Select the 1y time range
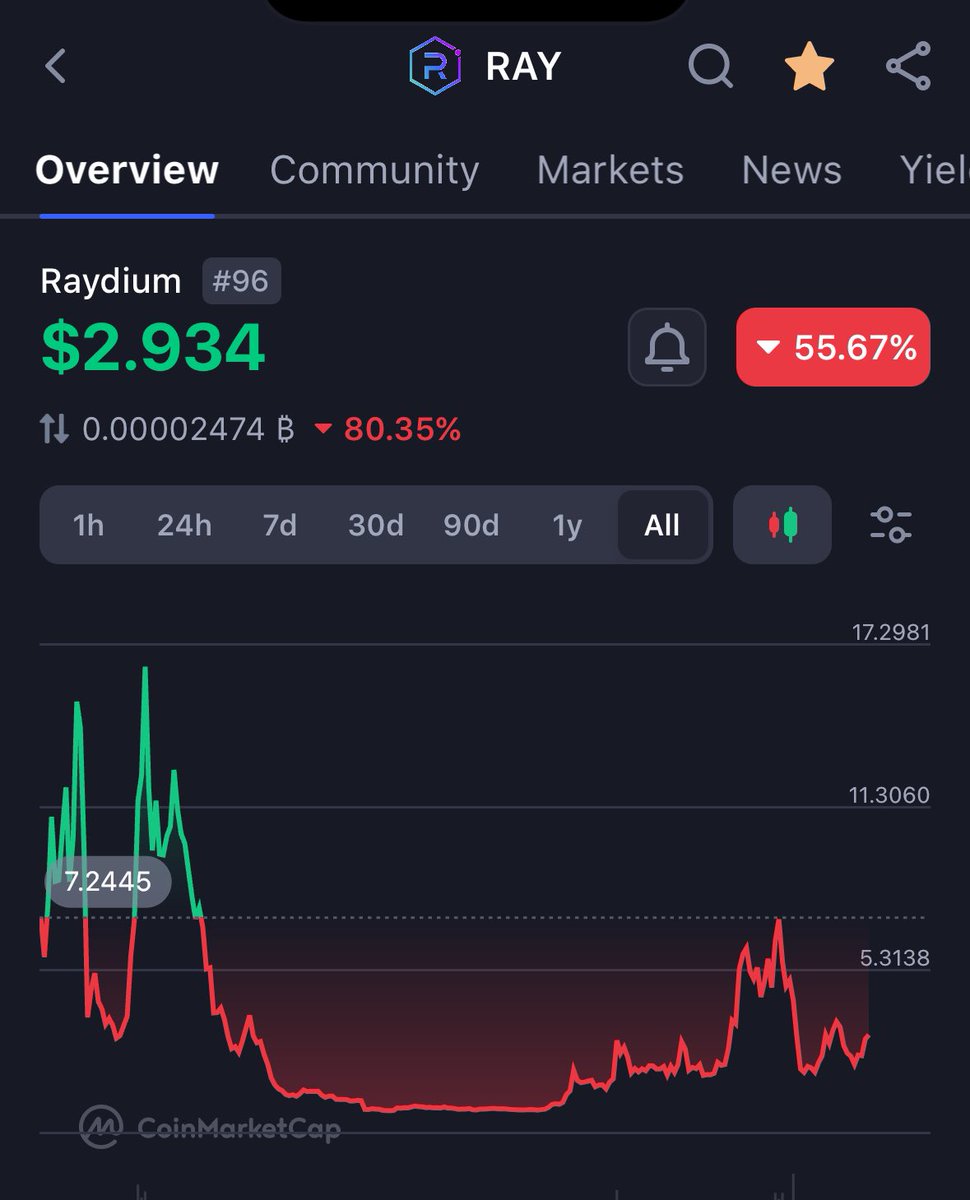 [x=567, y=525]
